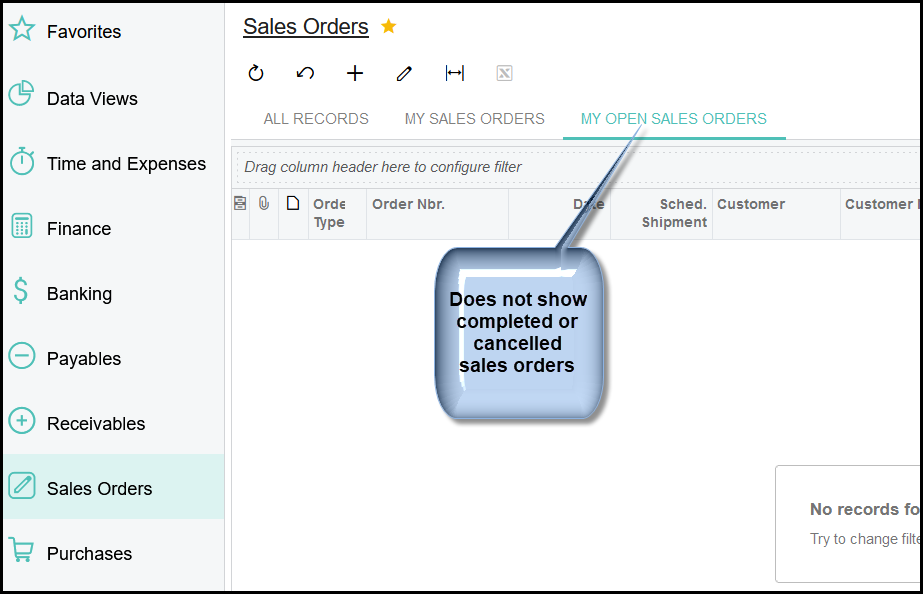The width and height of the screenshot is (923, 594).
Task: Go to Time and Expenses workspace
Action: (126, 164)
